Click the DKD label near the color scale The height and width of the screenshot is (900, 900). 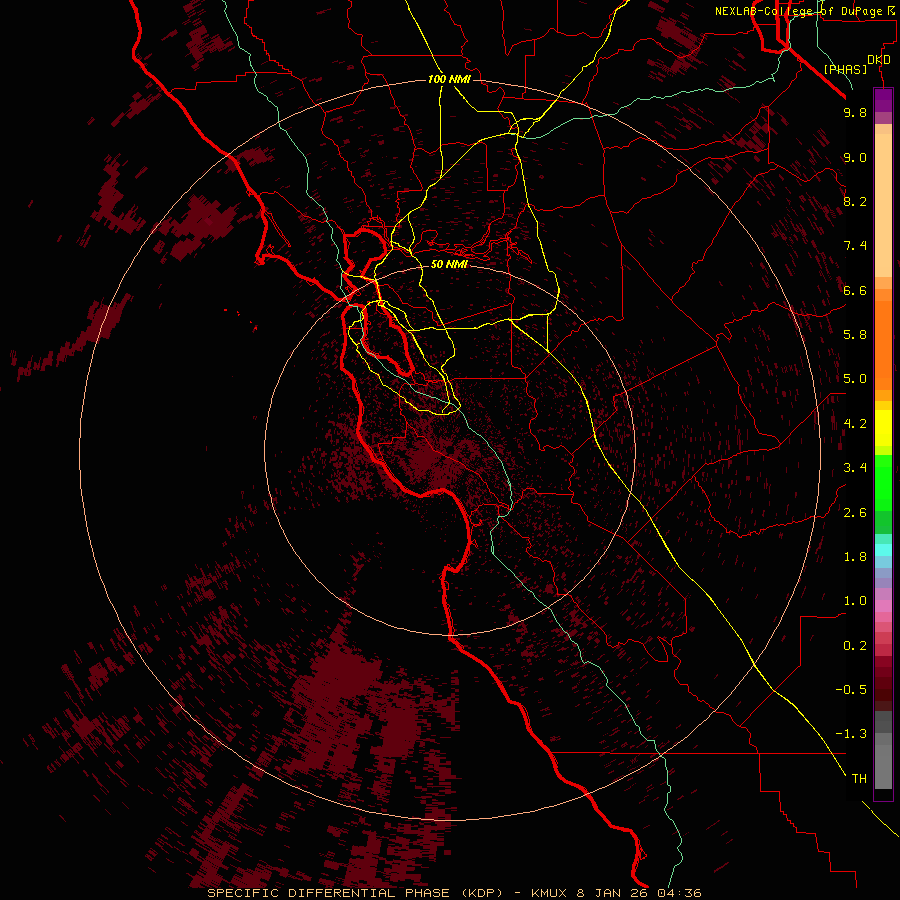[879, 60]
